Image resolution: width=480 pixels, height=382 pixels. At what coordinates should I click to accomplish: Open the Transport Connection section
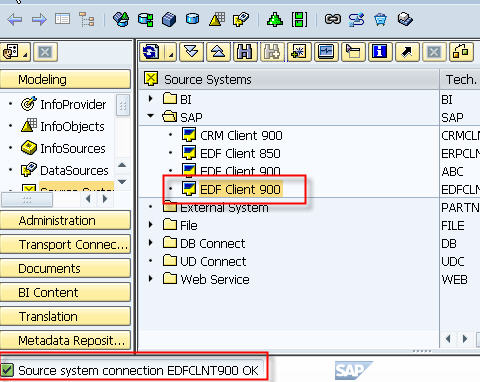(x=65, y=244)
